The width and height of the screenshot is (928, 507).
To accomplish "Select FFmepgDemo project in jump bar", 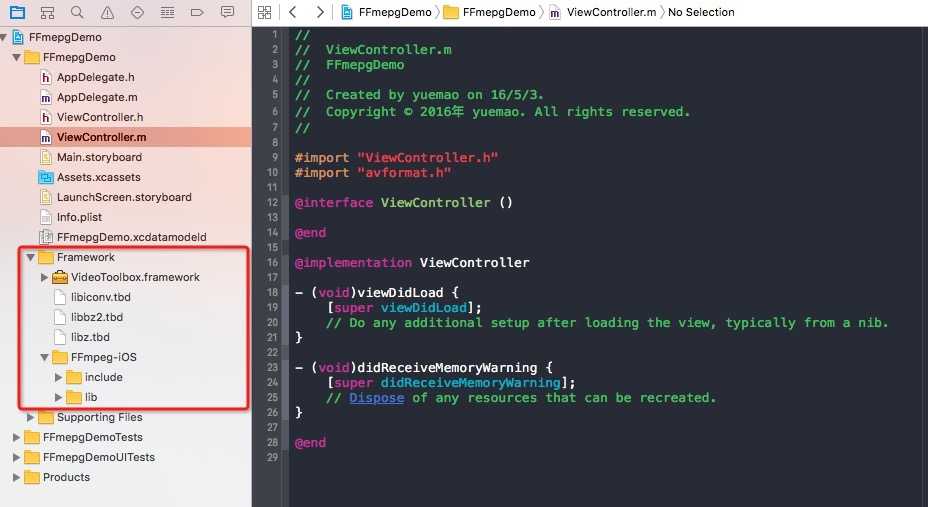I will 395,12.
